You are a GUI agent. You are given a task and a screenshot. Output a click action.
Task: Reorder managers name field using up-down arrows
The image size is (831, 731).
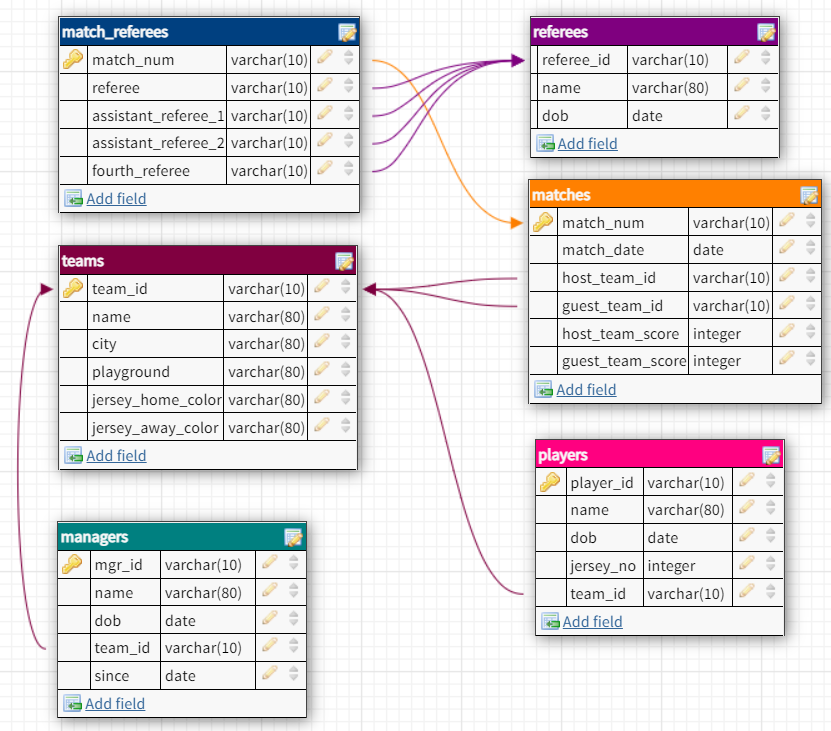point(293,590)
